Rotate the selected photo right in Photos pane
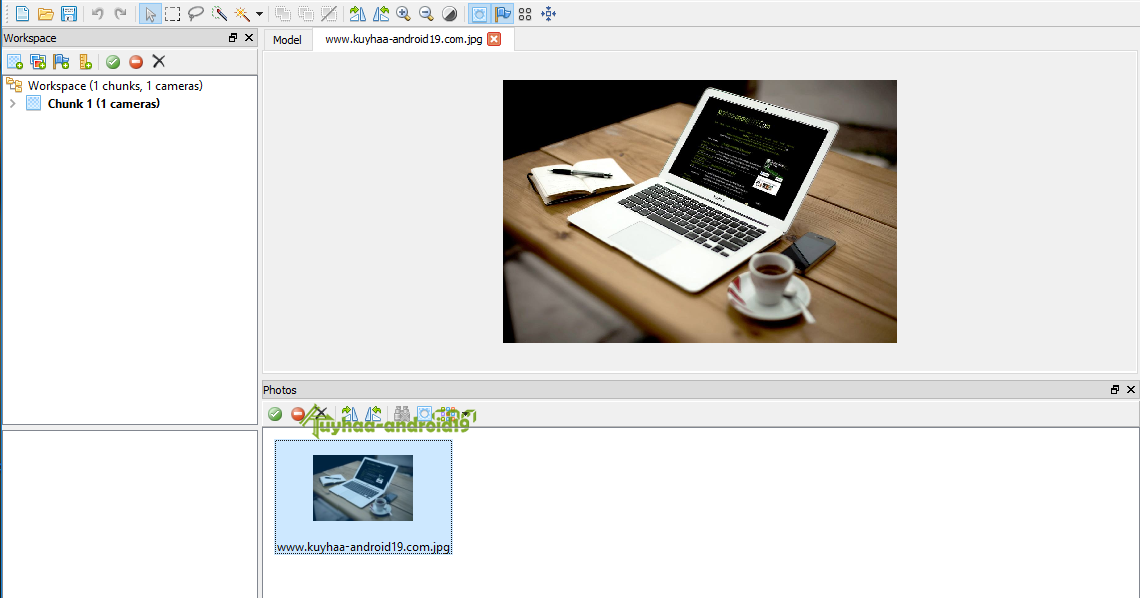Image resolution: width=1140 pixels, height=598 pixels. pyautogui.click(x=349, y=413)
